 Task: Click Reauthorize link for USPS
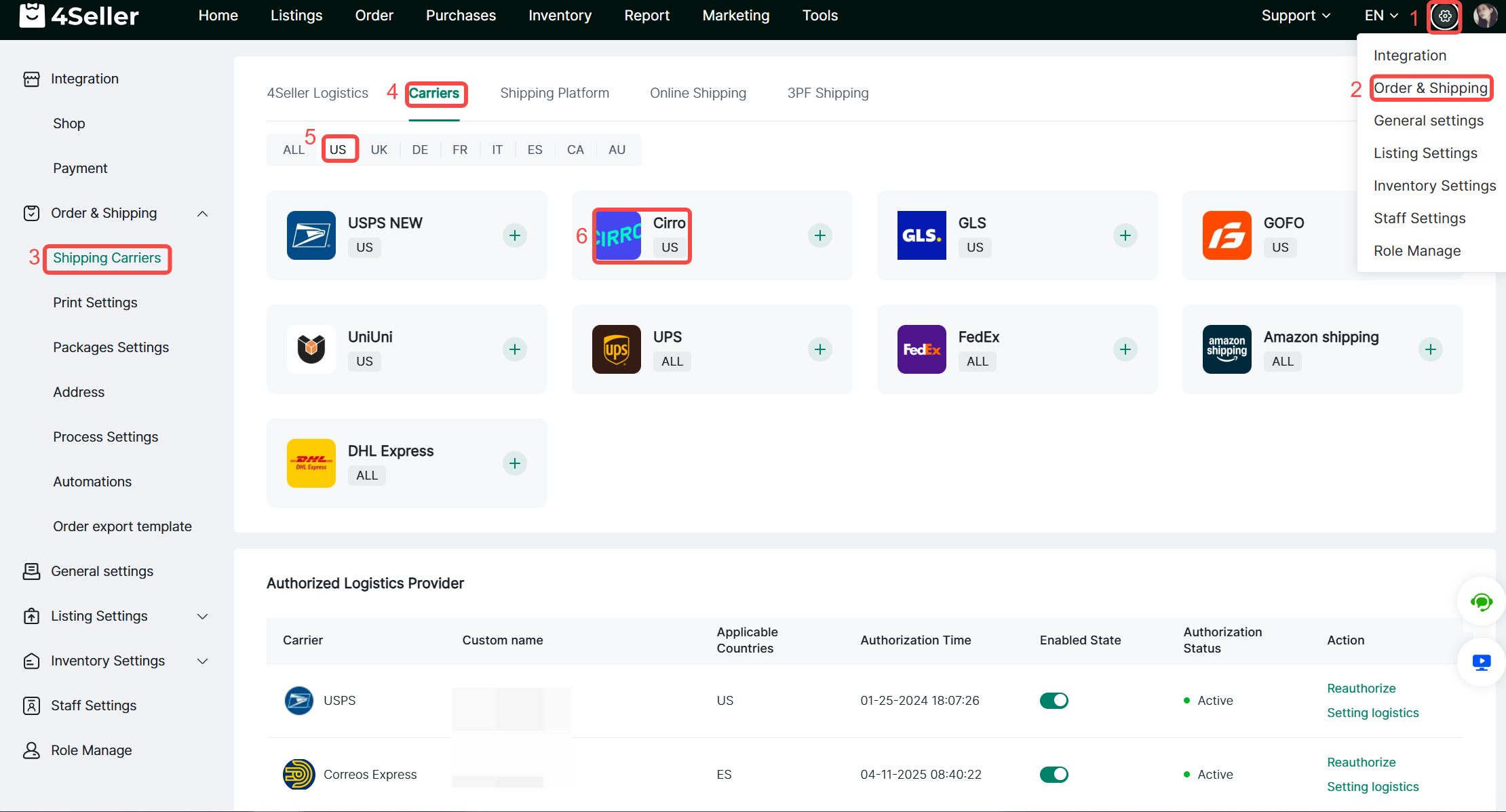click(1361, 688)
